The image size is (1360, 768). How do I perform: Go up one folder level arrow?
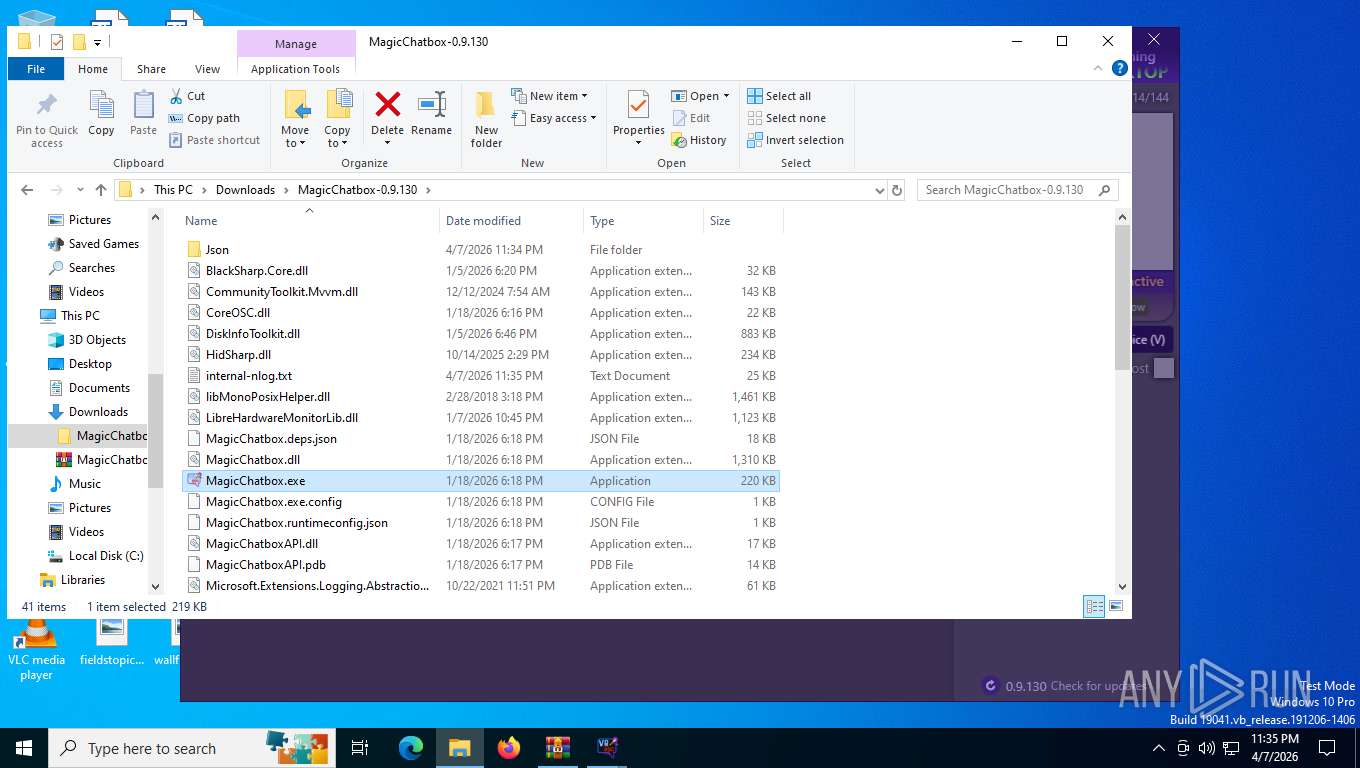click(101, 190)
